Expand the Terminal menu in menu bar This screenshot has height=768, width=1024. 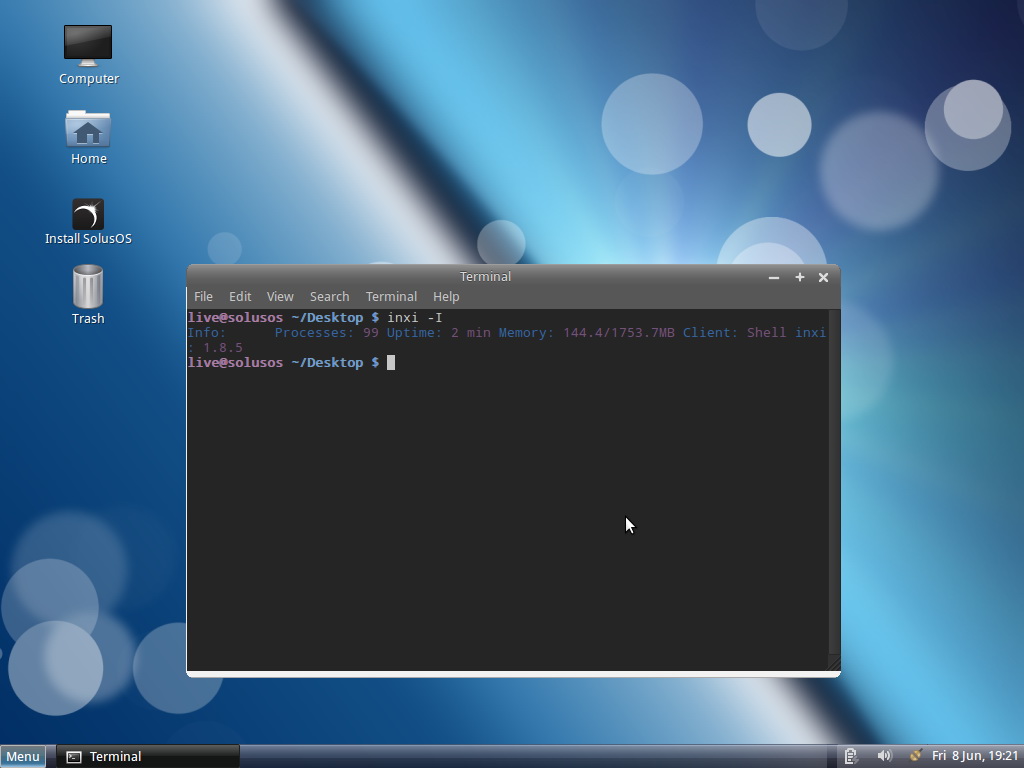point(391,297)
